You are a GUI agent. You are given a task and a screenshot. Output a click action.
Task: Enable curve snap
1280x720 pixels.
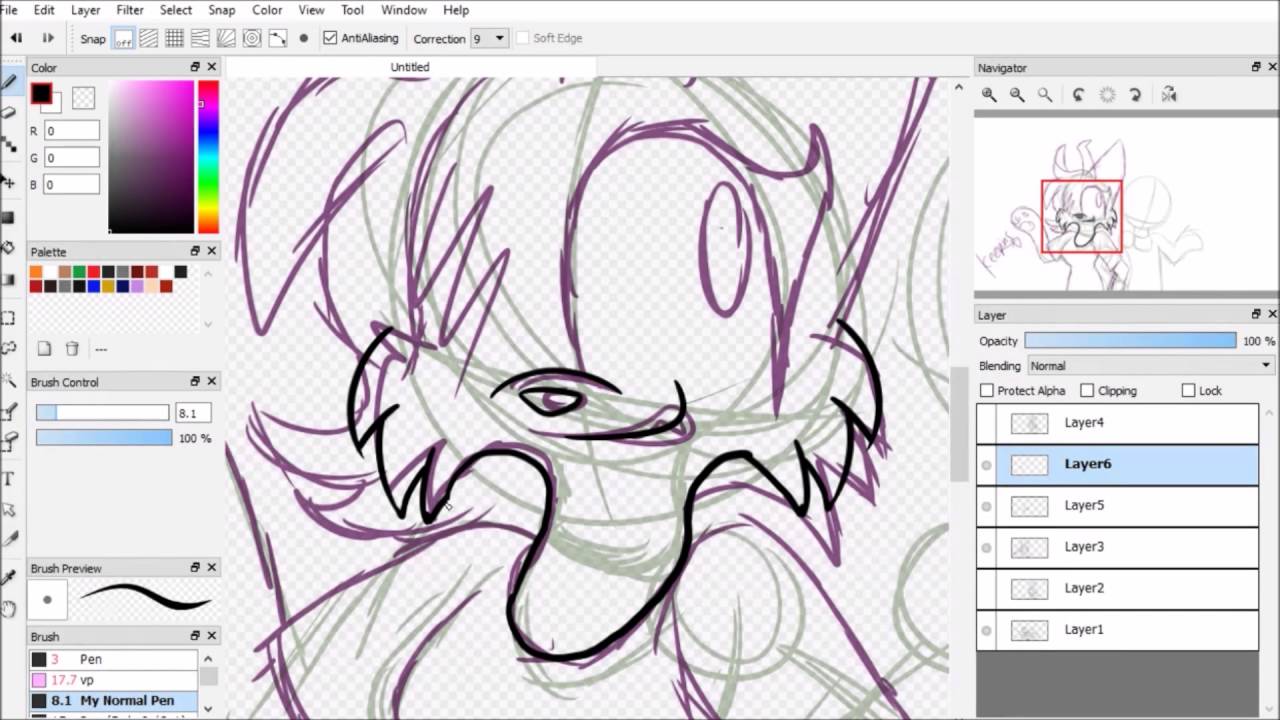click(278, 38)
